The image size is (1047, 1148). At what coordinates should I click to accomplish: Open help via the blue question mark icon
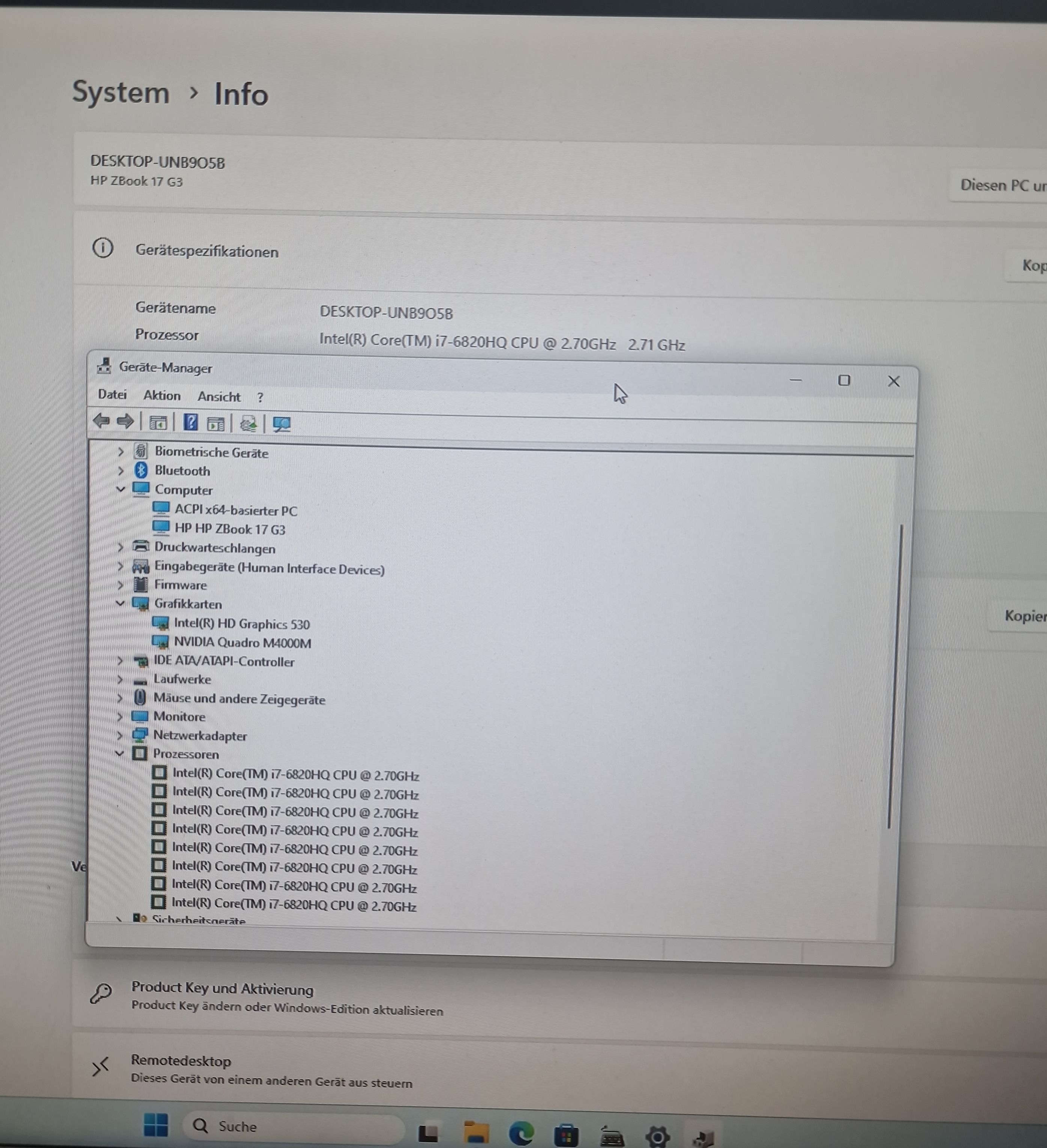click(191, 422)
